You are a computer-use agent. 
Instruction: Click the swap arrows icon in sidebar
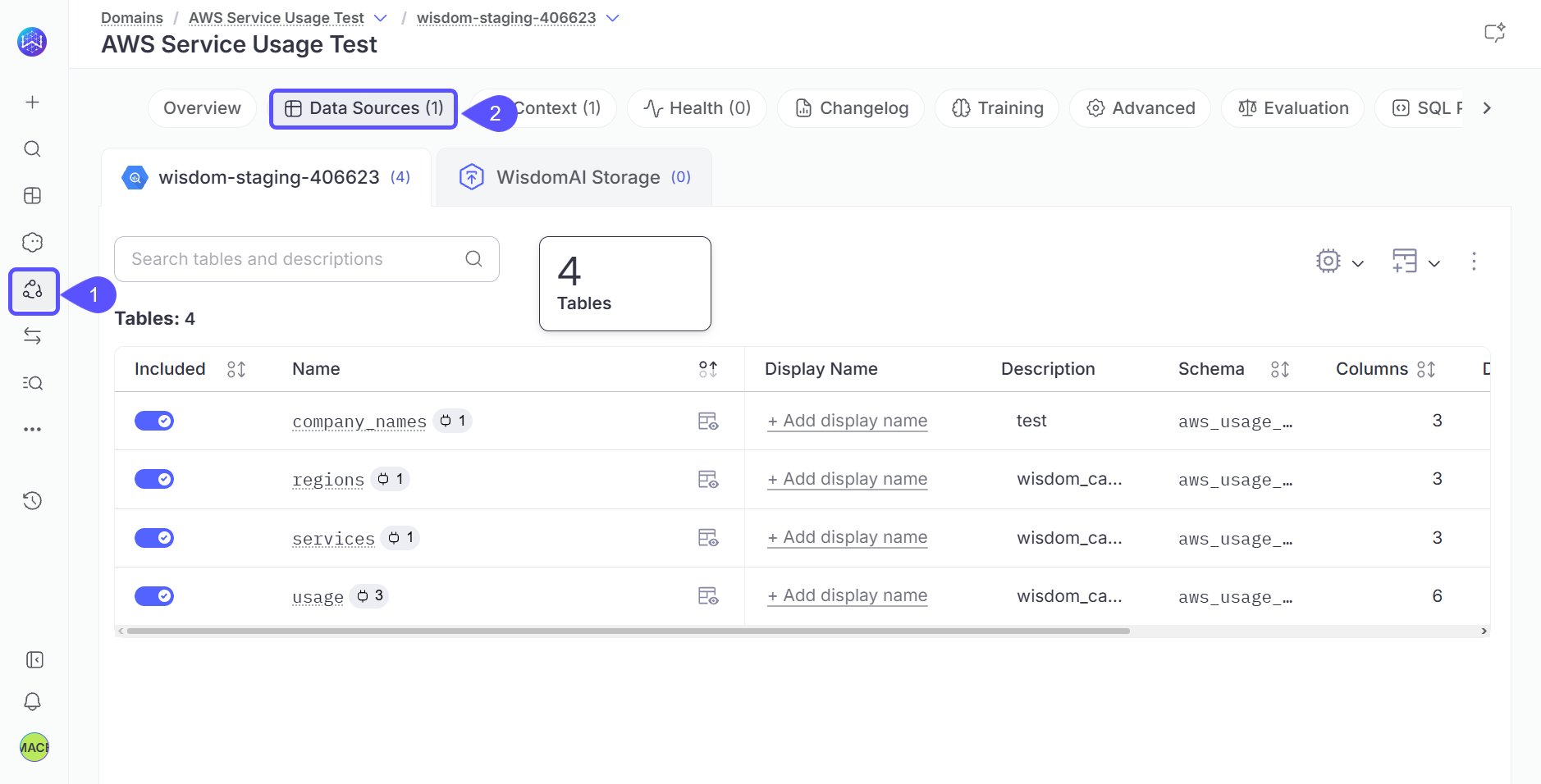32,335
